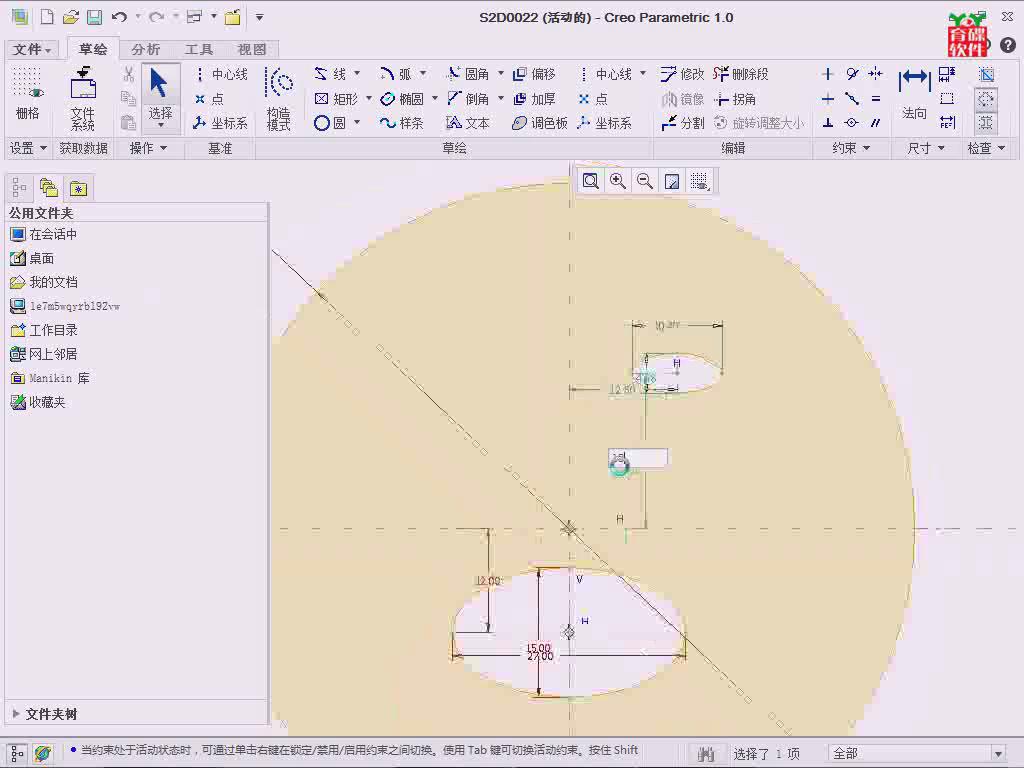Screen dimensions: 1024x768
Task: Select the Line (线) sketch tool
Action: [x=331, y=74]
